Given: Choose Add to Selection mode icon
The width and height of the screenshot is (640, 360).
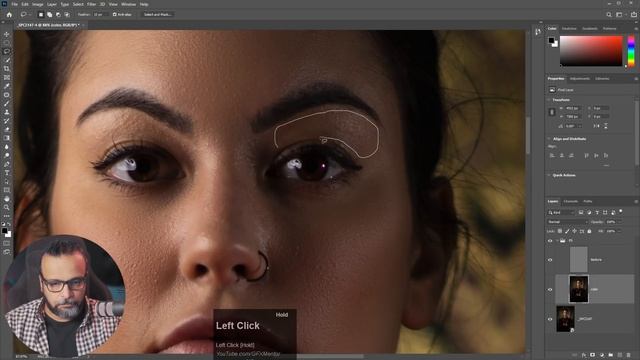Looking at the screenshot, I should pyautogui.click(x=49, y=14).
